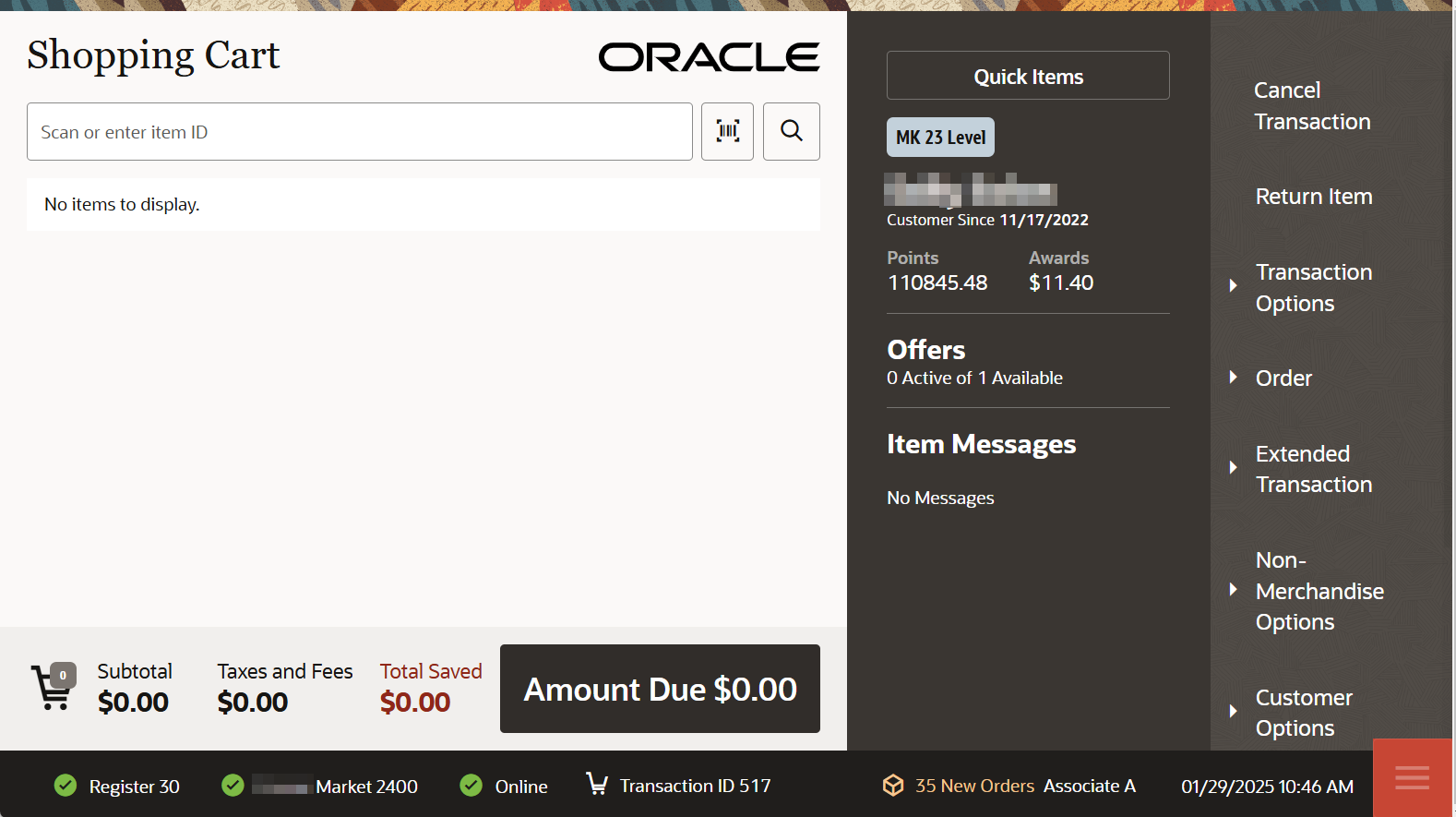Expand the Extended Transaction arrow

(x=1233, y=467)
